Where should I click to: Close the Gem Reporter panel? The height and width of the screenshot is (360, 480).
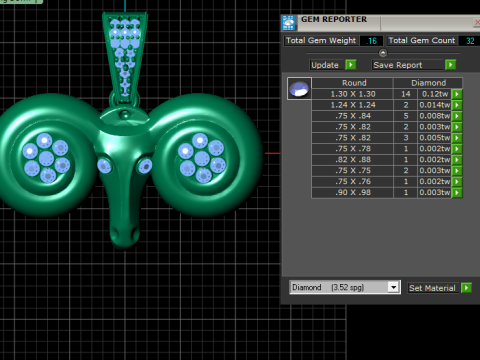pyautogui.click(x=477, y=22)
